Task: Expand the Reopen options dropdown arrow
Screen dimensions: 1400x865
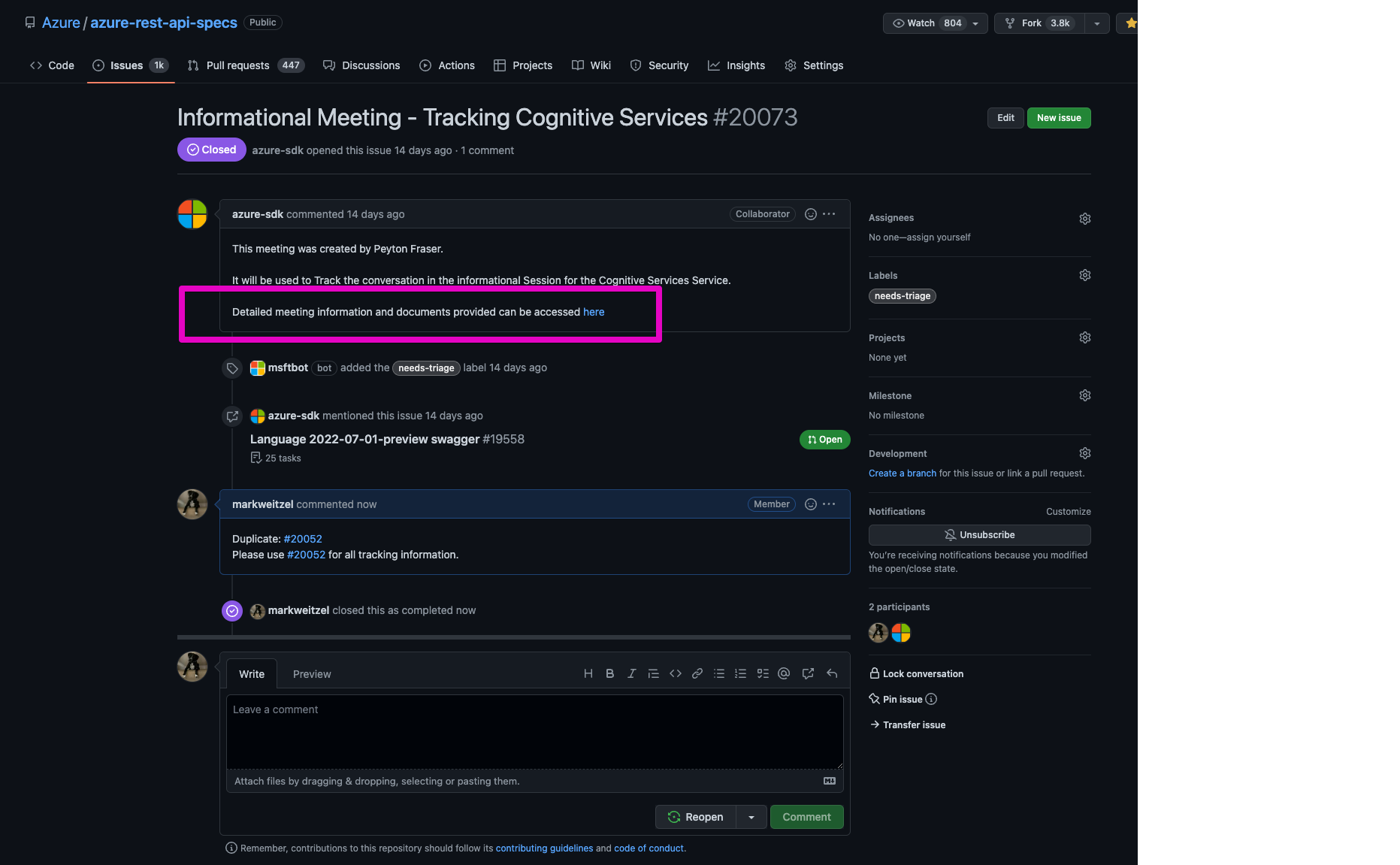Action: tap(751, 817)
